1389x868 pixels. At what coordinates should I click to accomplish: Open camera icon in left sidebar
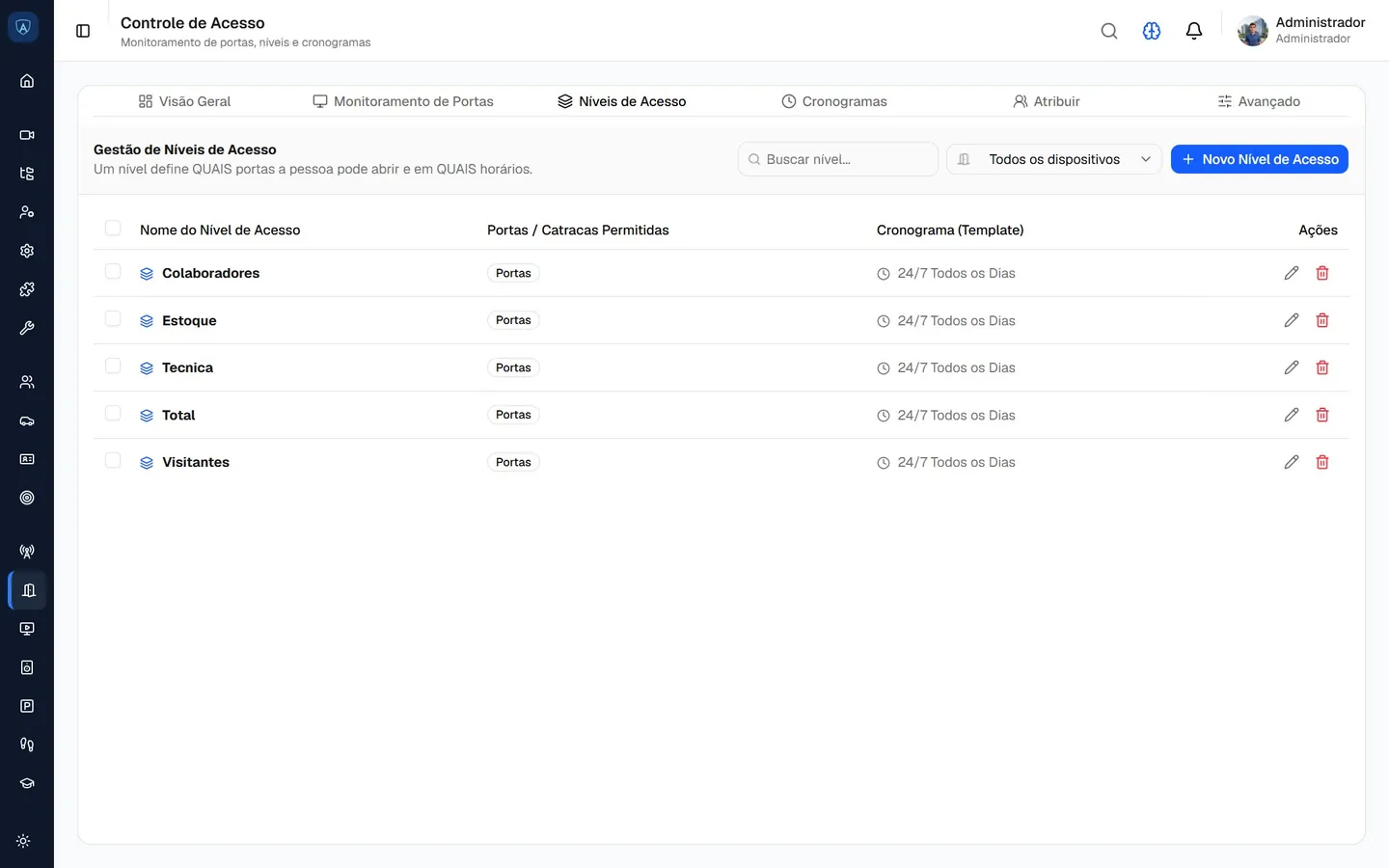click(27, 135)
